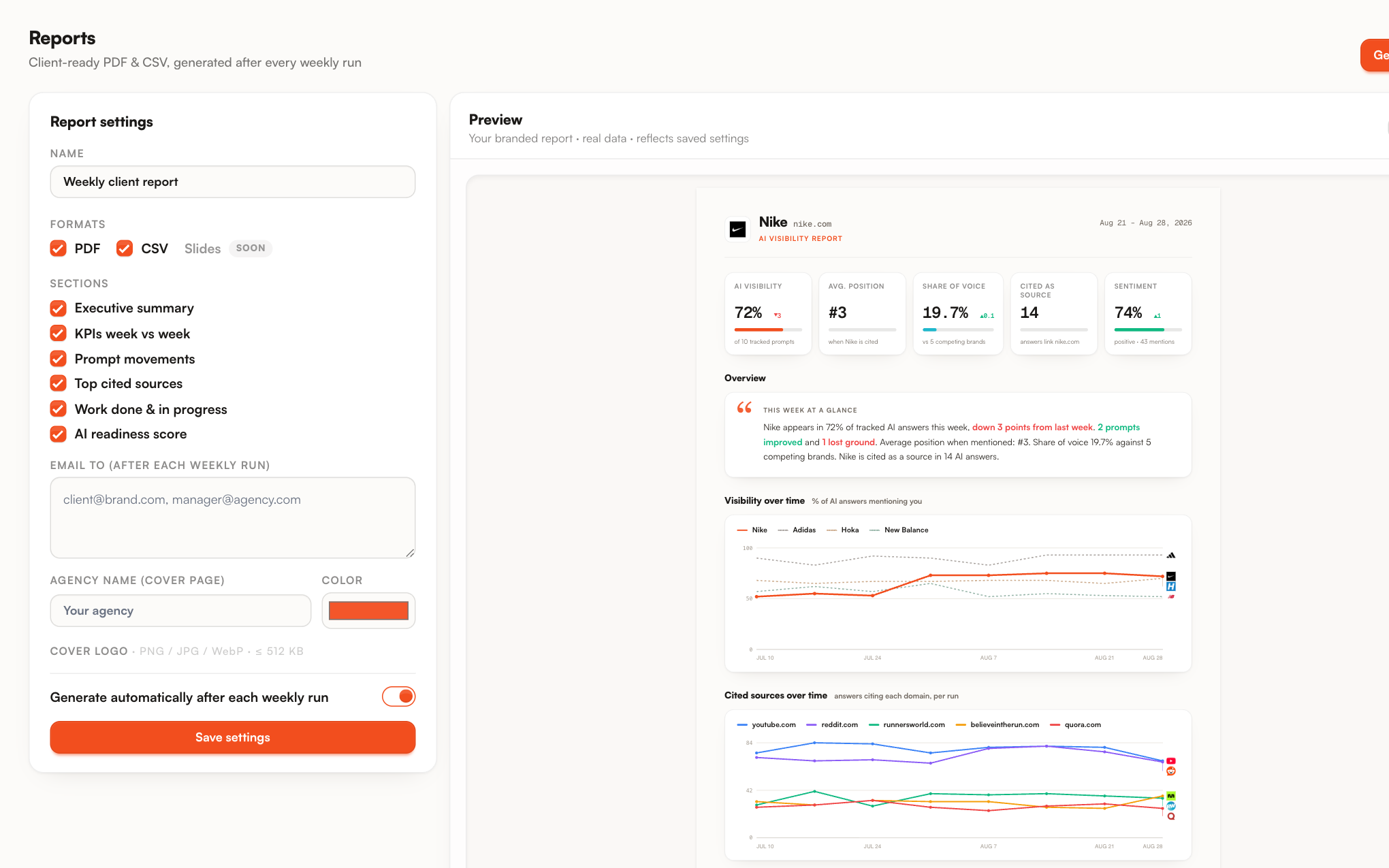Click the Share of Voice 19.7% card
The width and height of the screenshot is (1389, 868).
pyautogui.click(x=958, y=314)
